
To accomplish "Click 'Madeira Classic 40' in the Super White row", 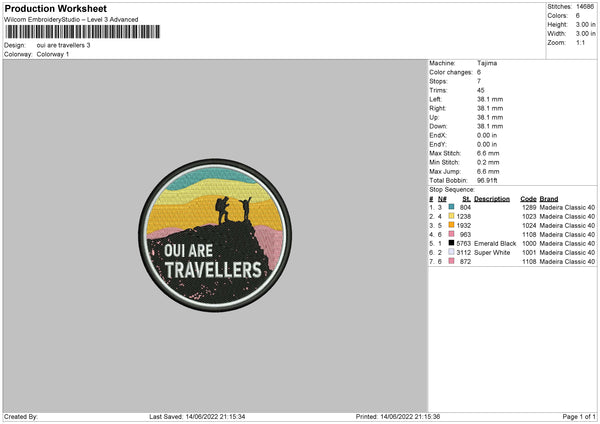I will click(567, 253).
